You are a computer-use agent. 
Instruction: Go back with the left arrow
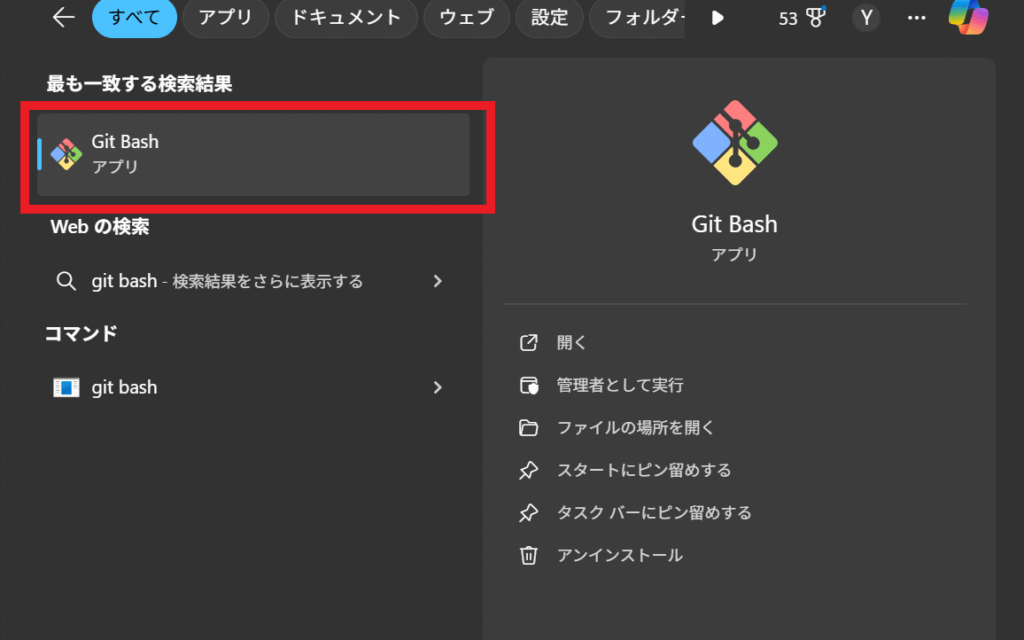[63, 18]
